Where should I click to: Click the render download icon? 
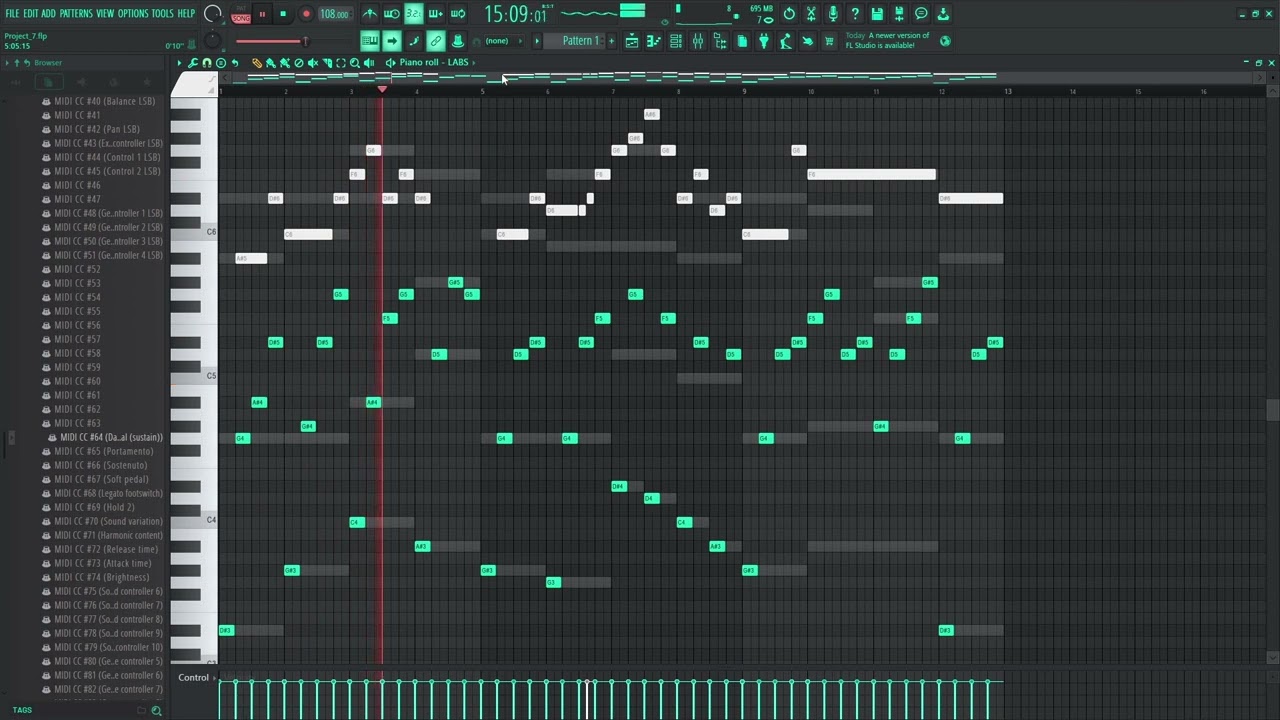click(943, 14)
